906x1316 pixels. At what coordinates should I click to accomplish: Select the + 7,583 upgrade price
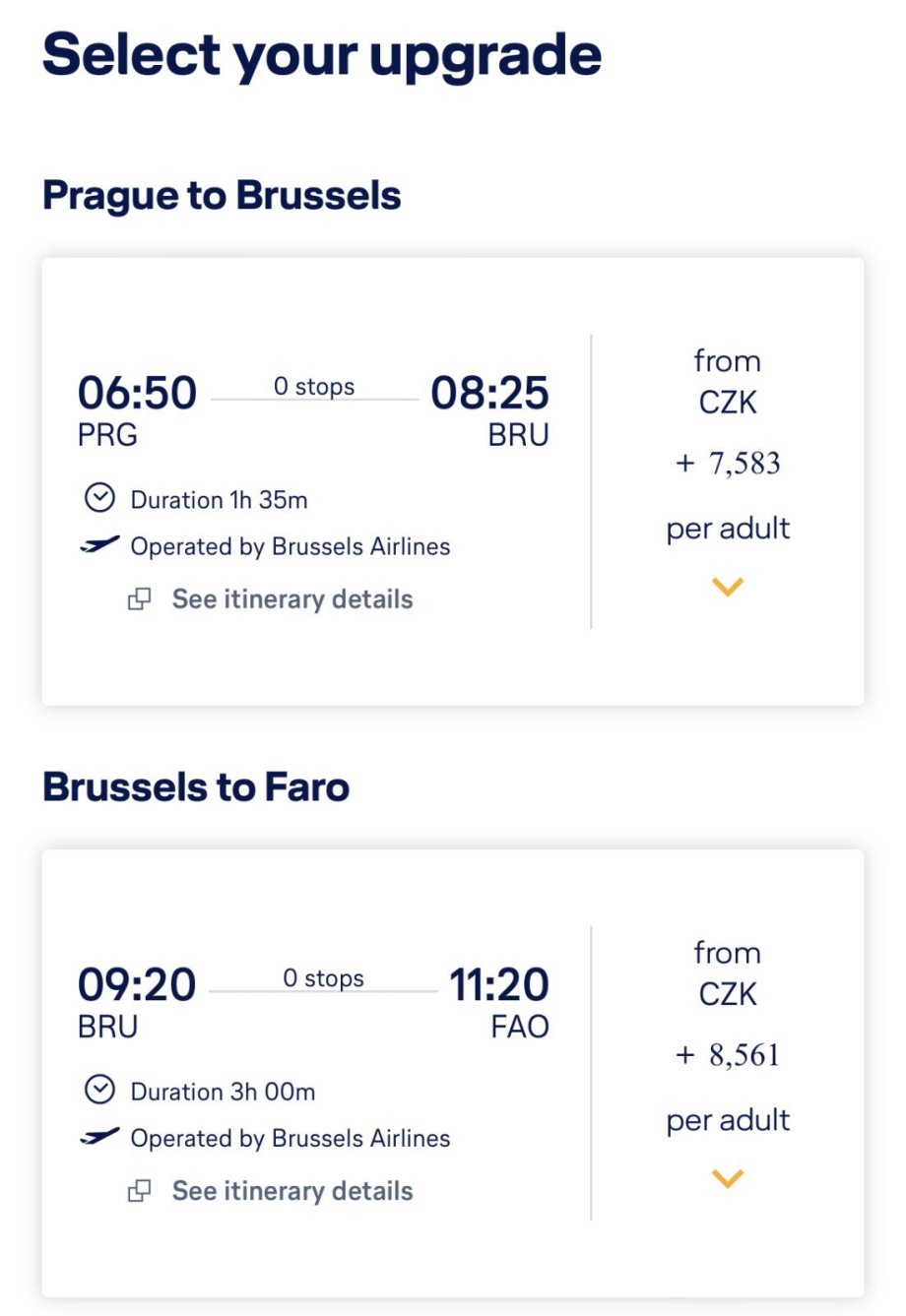click(x=729, y=463)
